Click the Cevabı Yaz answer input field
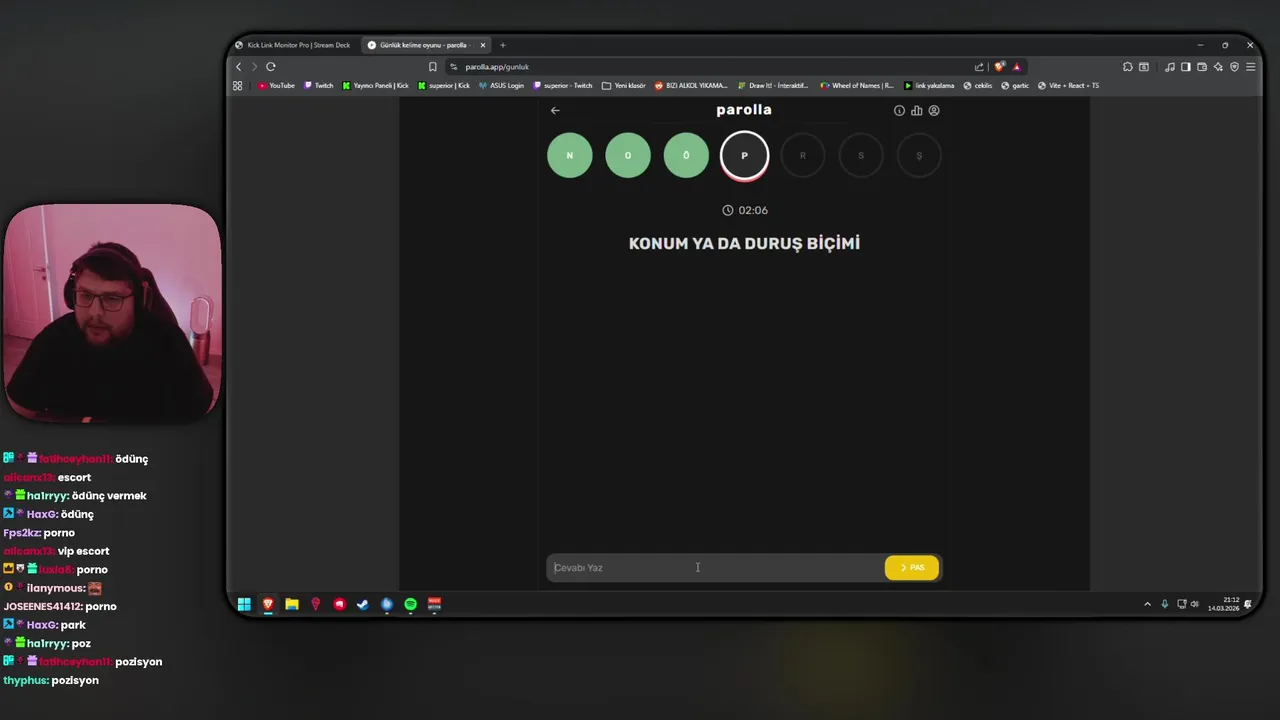Viewport: 1280px width, 720px height. pos(715,568)
